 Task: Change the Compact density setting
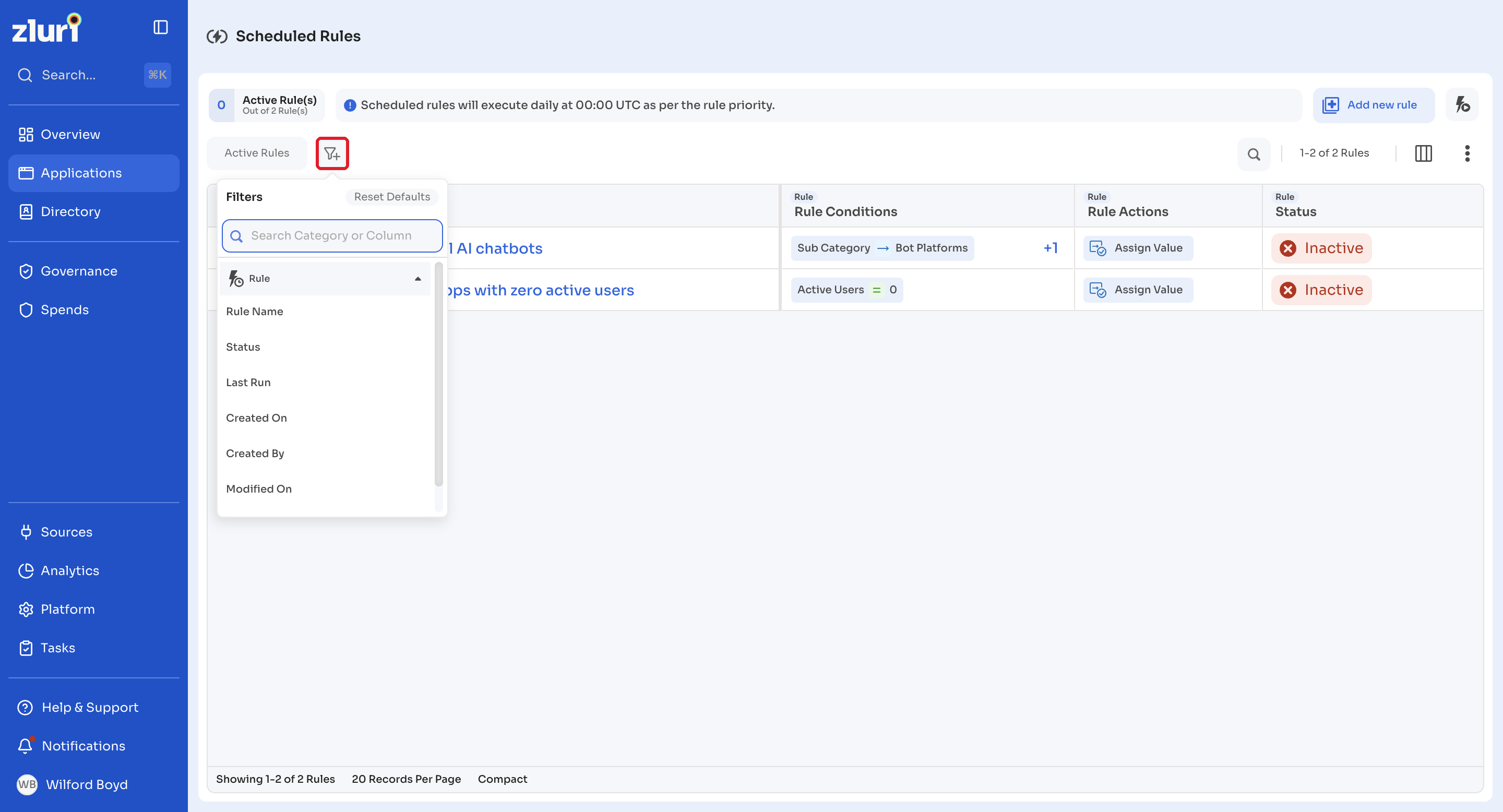tap(502, 779)
